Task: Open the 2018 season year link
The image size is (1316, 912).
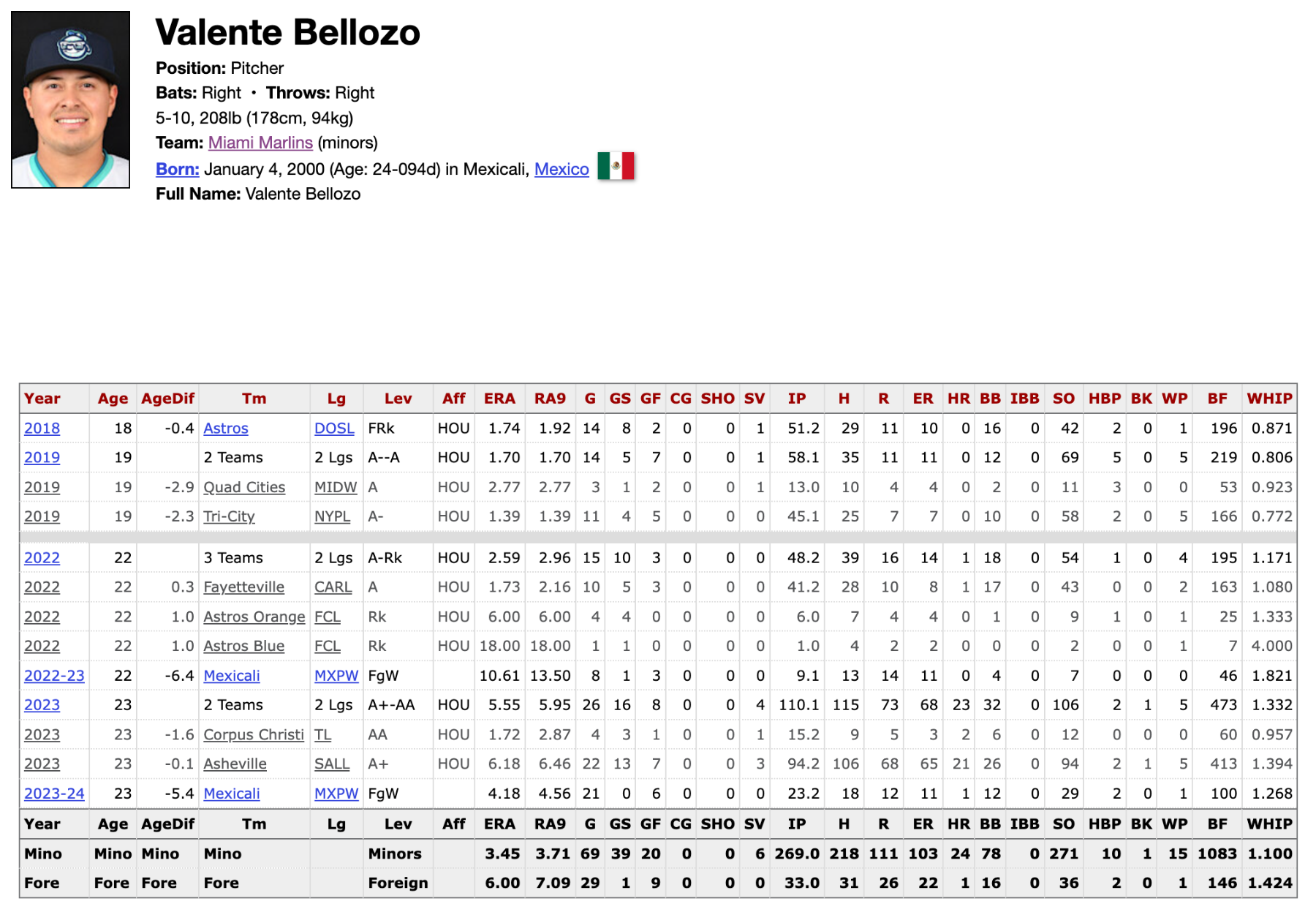Action: click(42, 429)
